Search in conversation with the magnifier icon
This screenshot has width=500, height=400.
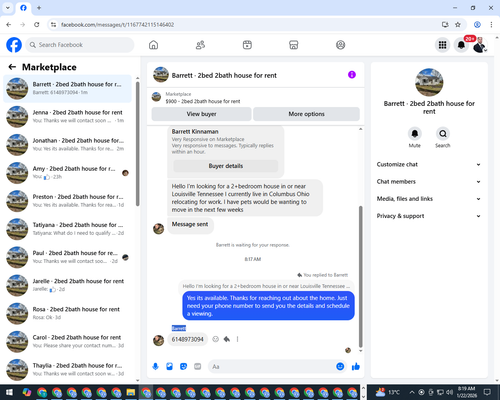coord(443,134)
